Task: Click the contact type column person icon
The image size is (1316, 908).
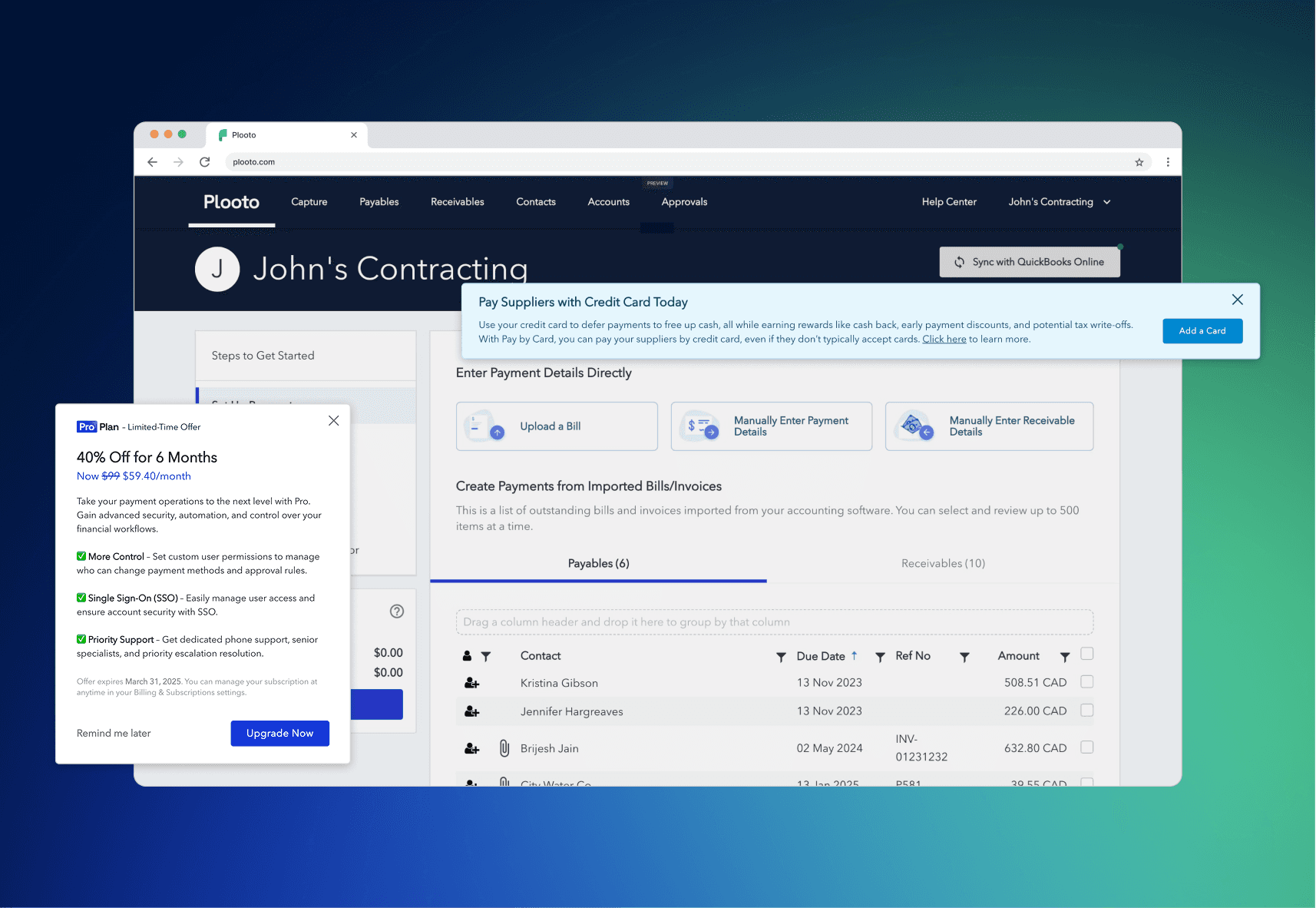Action: click(x=467, y=656)
